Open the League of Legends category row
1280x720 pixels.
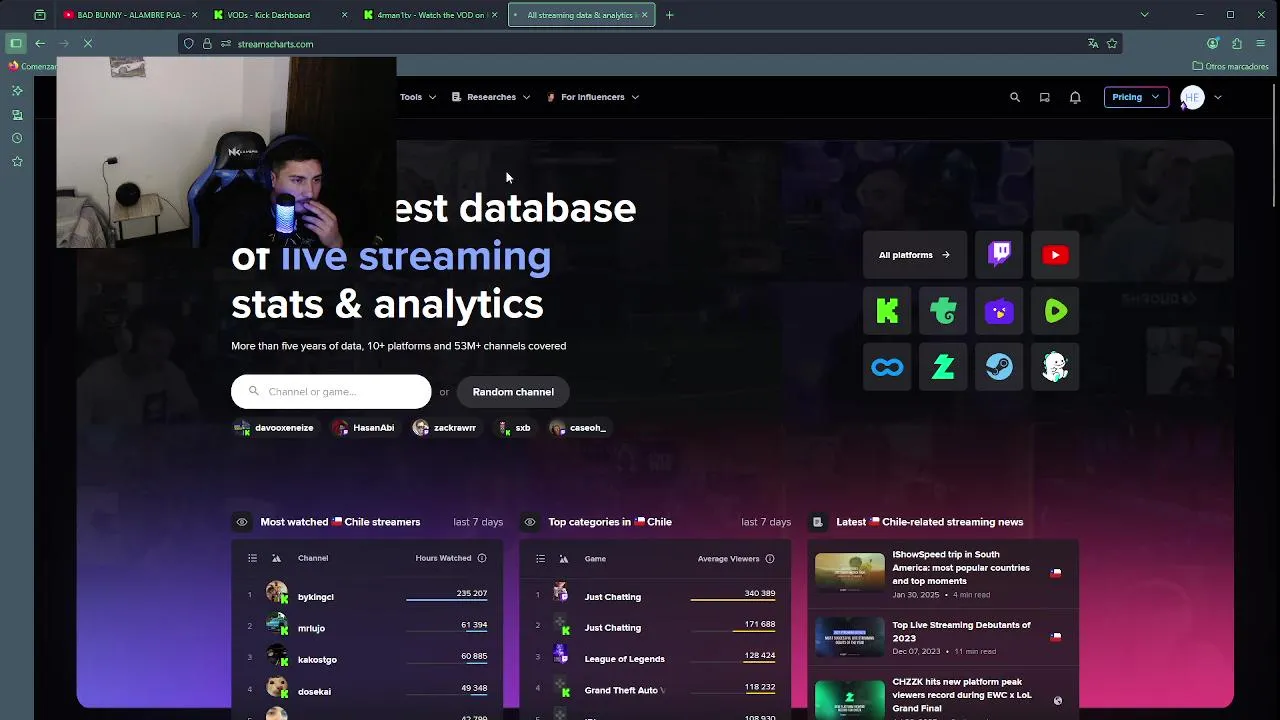tap(655, 659)
